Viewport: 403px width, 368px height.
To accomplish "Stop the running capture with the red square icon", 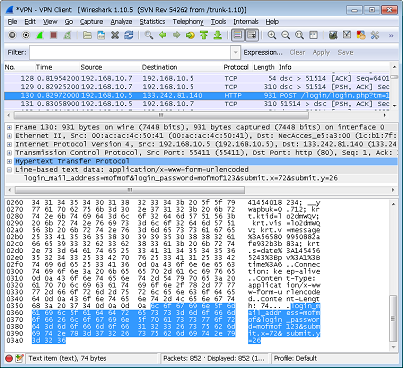I will coord(53,35).
